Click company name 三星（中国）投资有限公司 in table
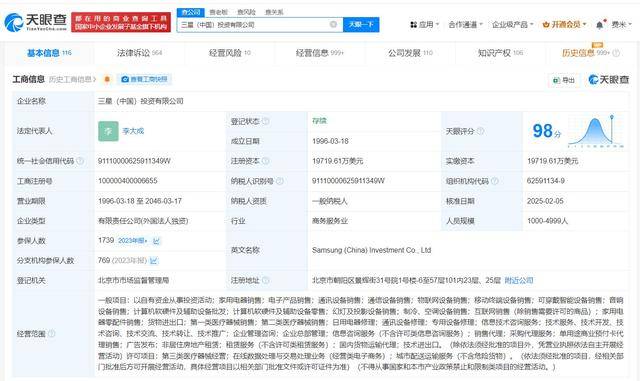This screenshot has width=640, height=381. pos(141,101)
